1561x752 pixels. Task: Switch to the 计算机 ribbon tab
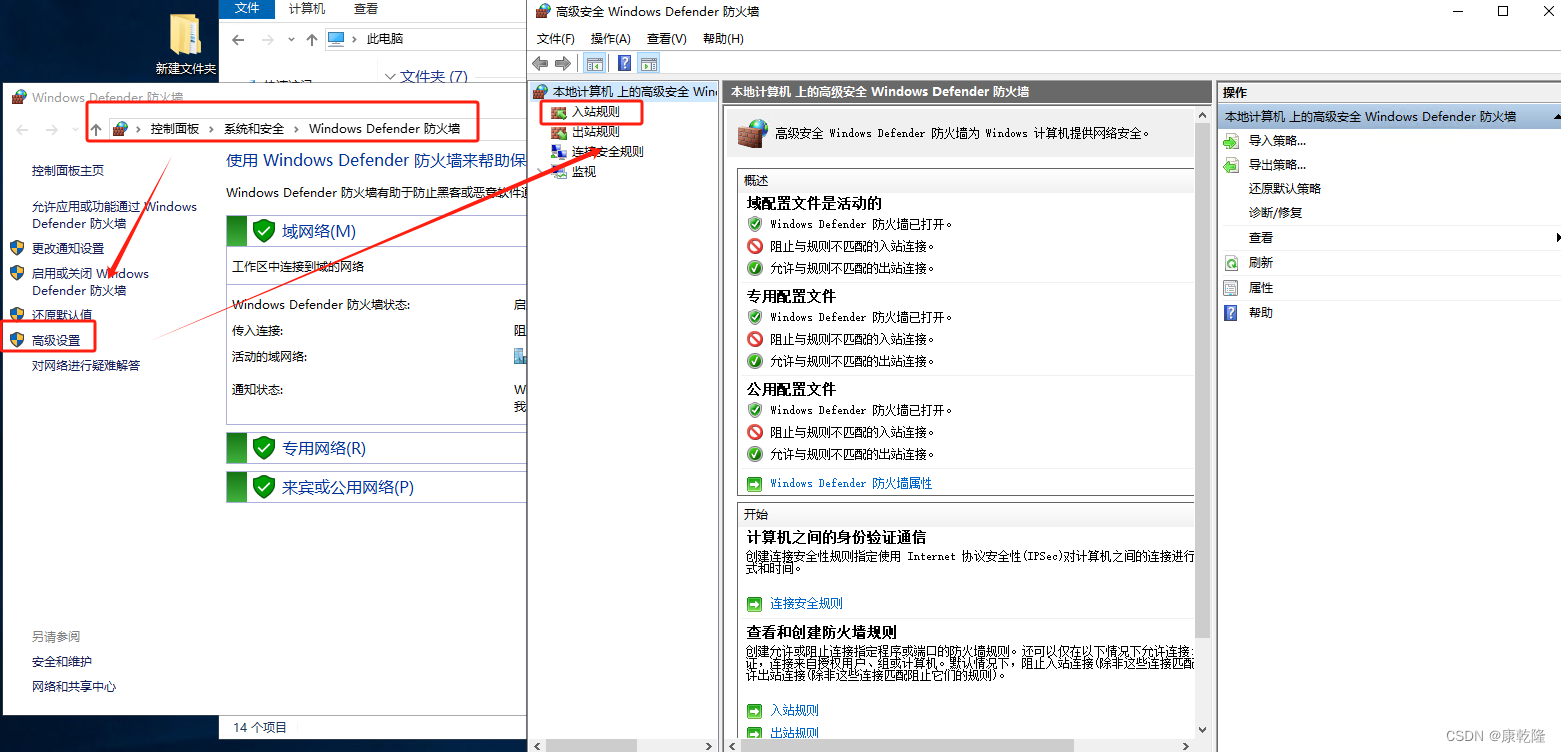click(305, 9)
